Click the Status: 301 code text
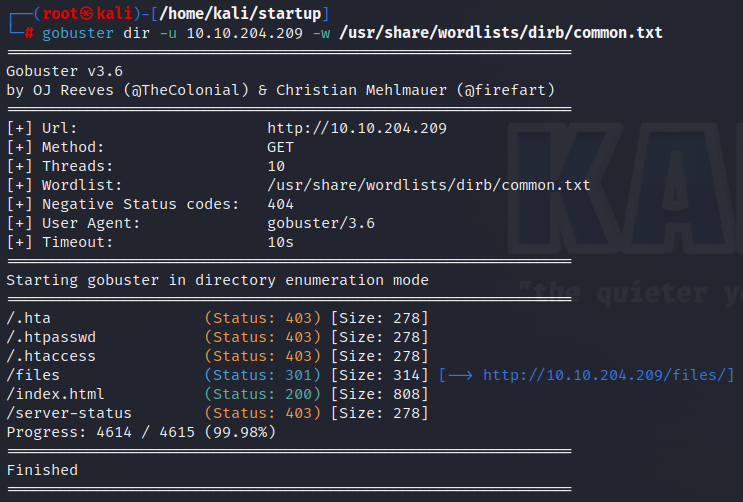 pyautogui.click(x=263, y=375)
